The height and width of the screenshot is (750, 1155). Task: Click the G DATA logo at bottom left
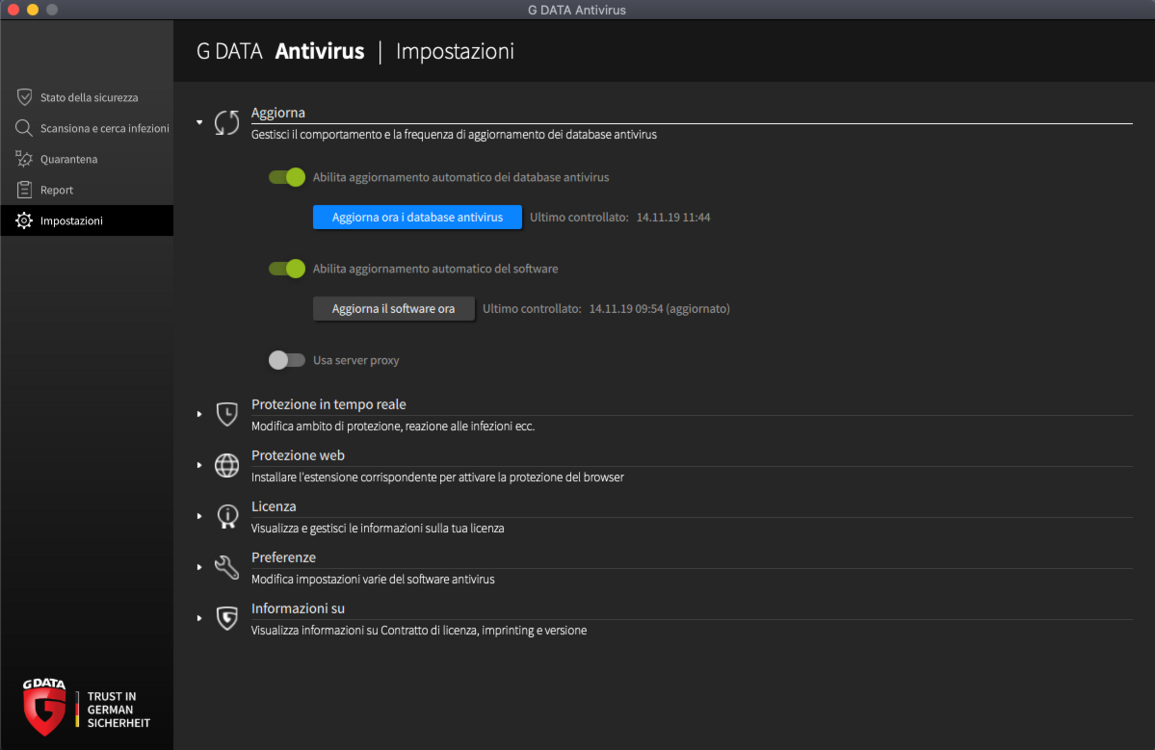click(x=44, y=707)
